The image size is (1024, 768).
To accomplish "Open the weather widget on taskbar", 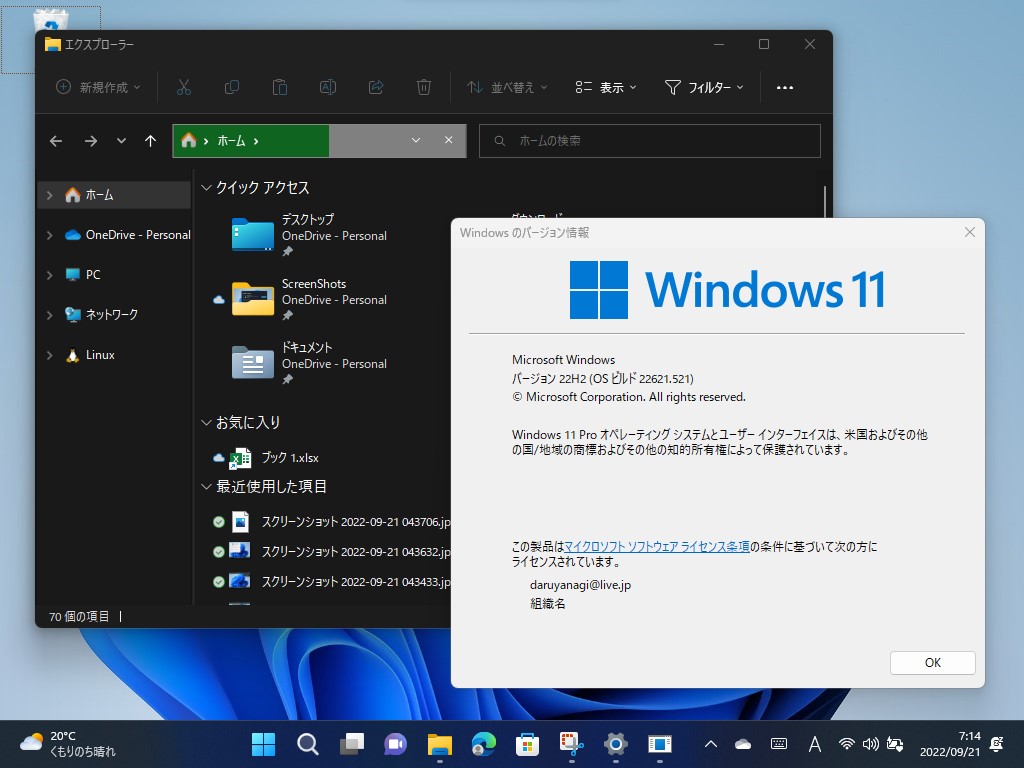I will pyautogui.click(x=67, y=744).
